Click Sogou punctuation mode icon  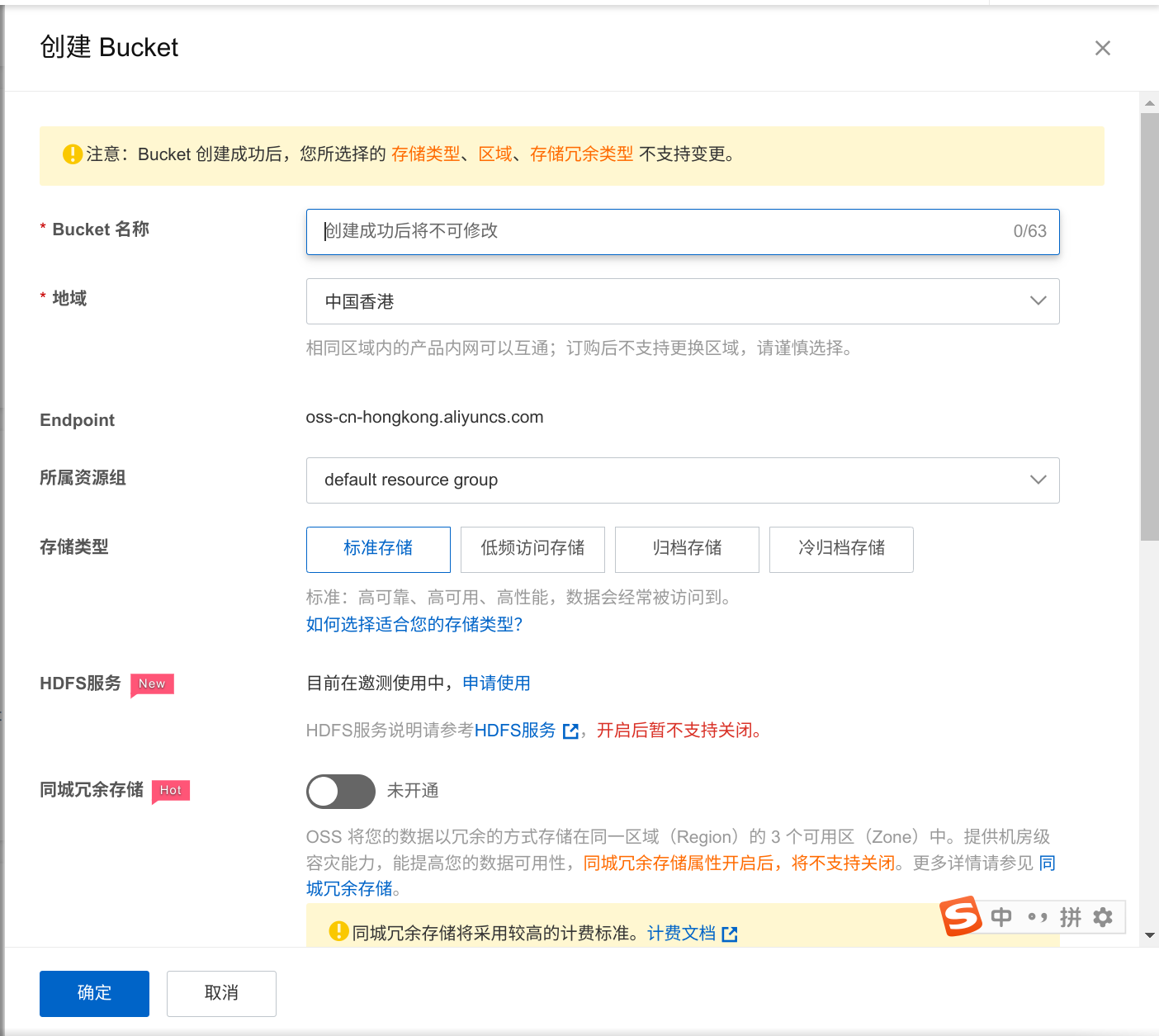(x=1037, y=917)
